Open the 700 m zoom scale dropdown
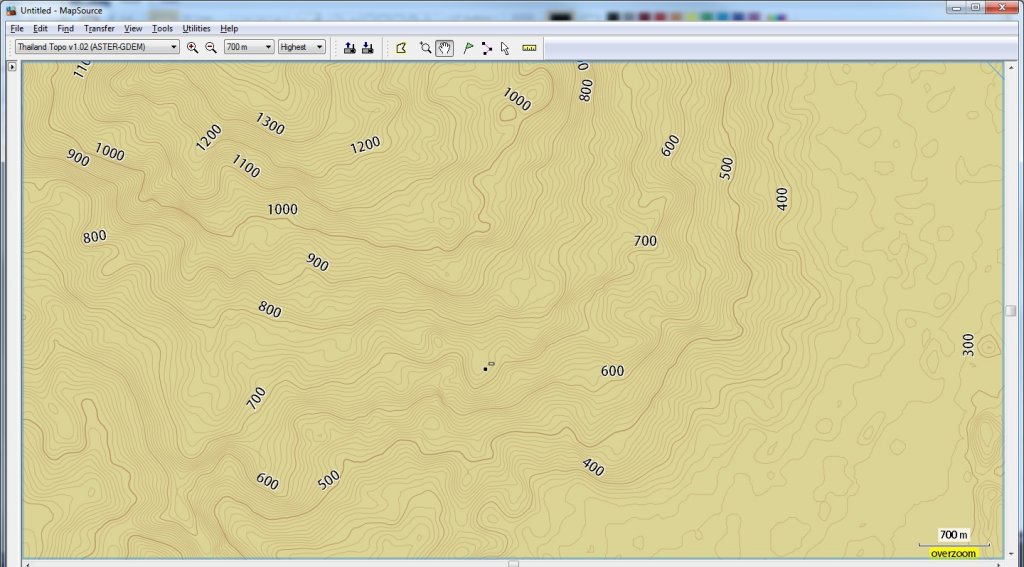The width and height of the screenshot is (1024, 567). click(x=249, y=47)
